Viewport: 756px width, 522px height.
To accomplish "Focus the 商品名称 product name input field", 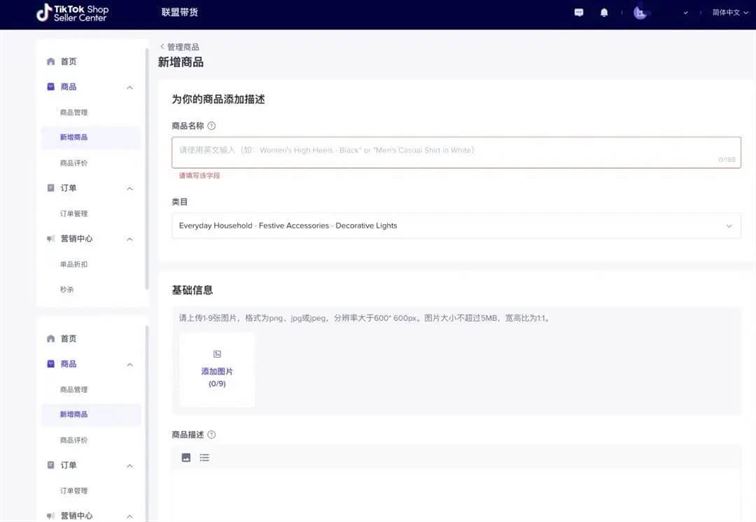I will point(456,152).
